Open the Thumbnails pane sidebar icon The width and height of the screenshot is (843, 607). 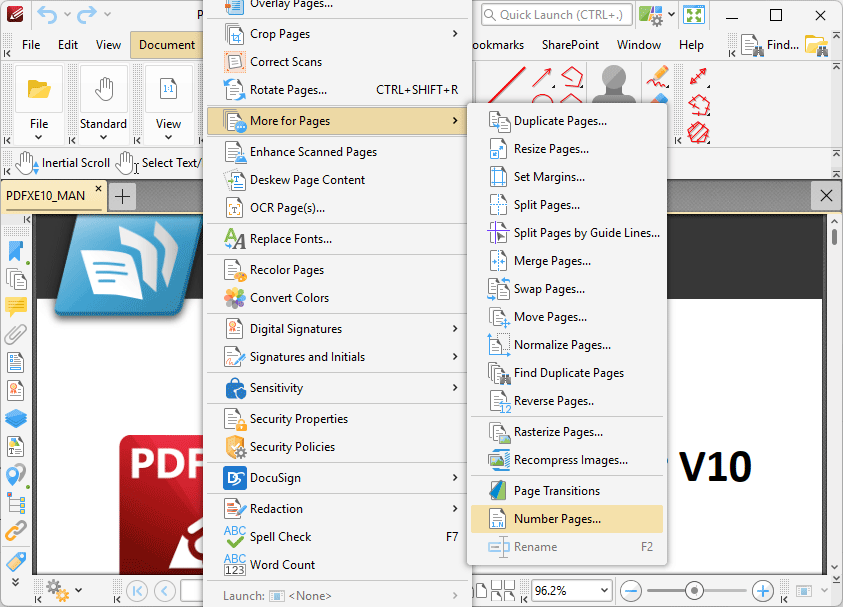pos(16,280)
